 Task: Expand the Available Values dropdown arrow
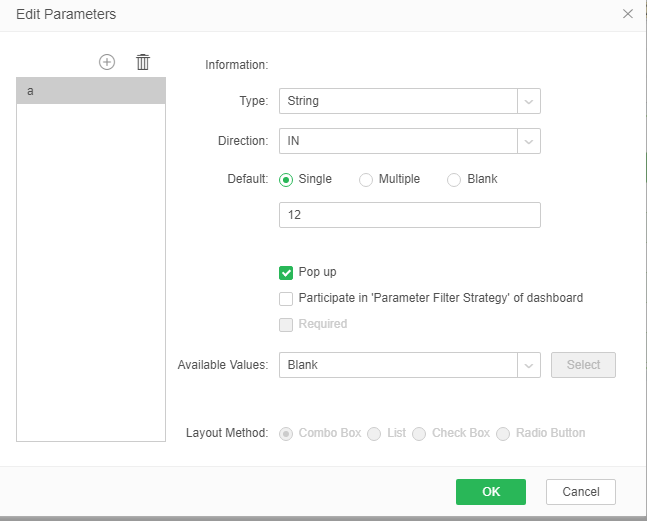(529, 365)
